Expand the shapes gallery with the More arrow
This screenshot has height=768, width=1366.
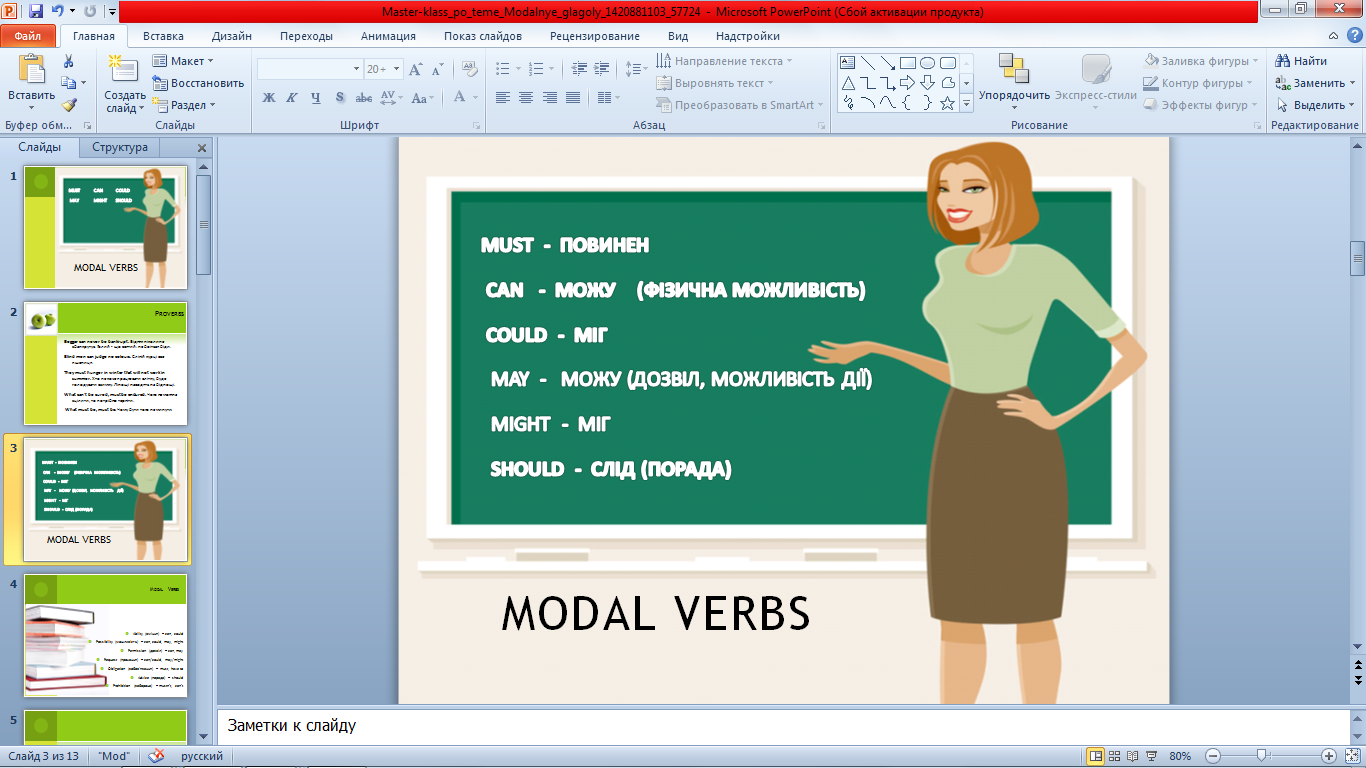pyautogui.click(x=966, y=103)
